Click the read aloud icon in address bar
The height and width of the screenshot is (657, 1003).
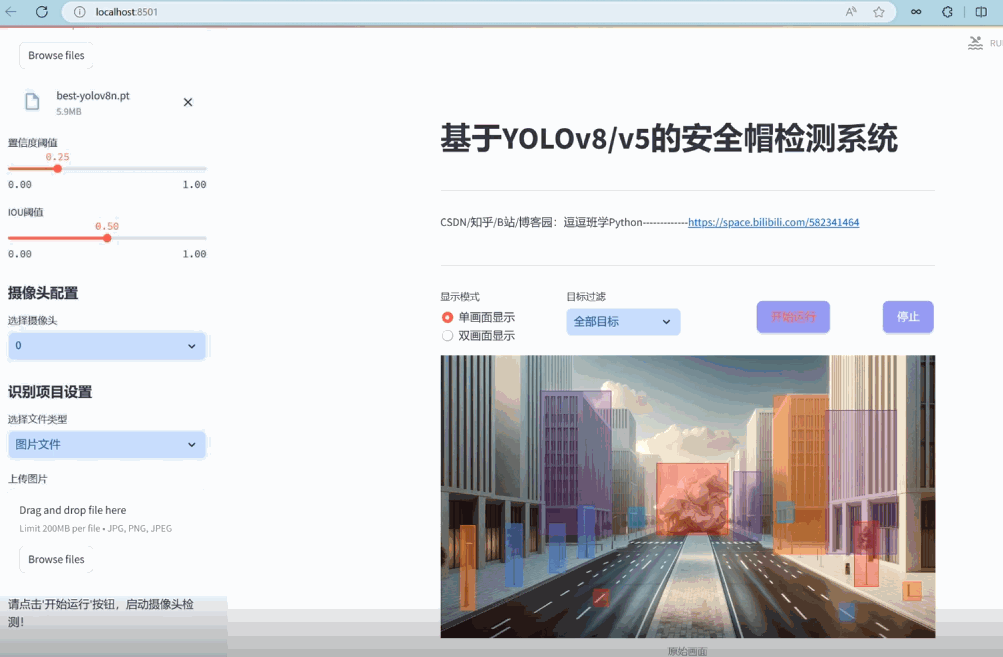[x=851, y=12]
